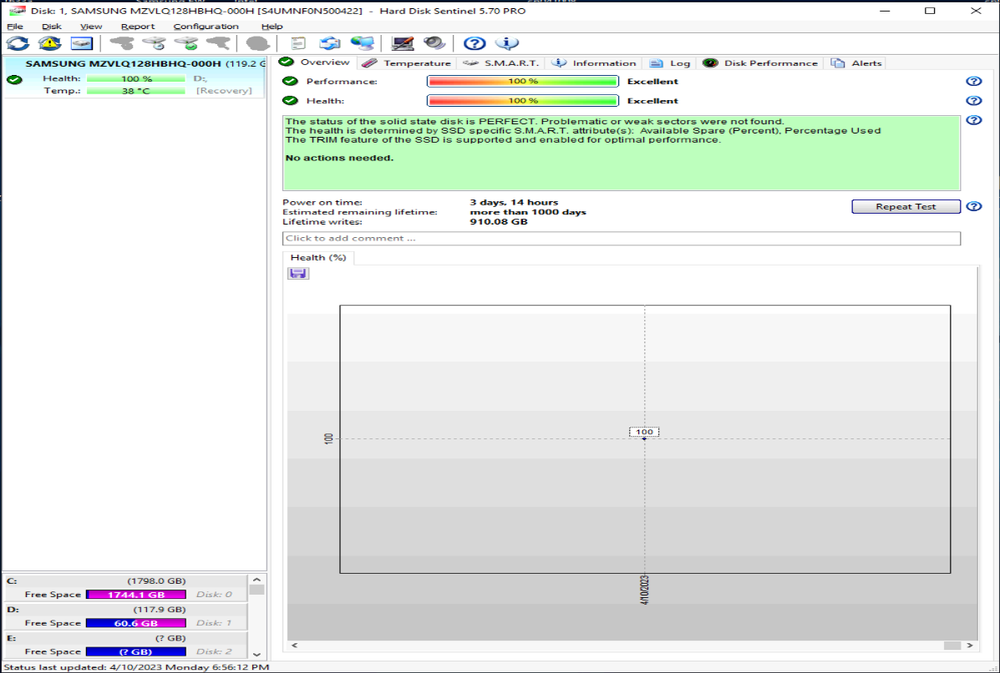Click the help icon next to Repeat Test
1000x673 pixels.
(973, 207)
